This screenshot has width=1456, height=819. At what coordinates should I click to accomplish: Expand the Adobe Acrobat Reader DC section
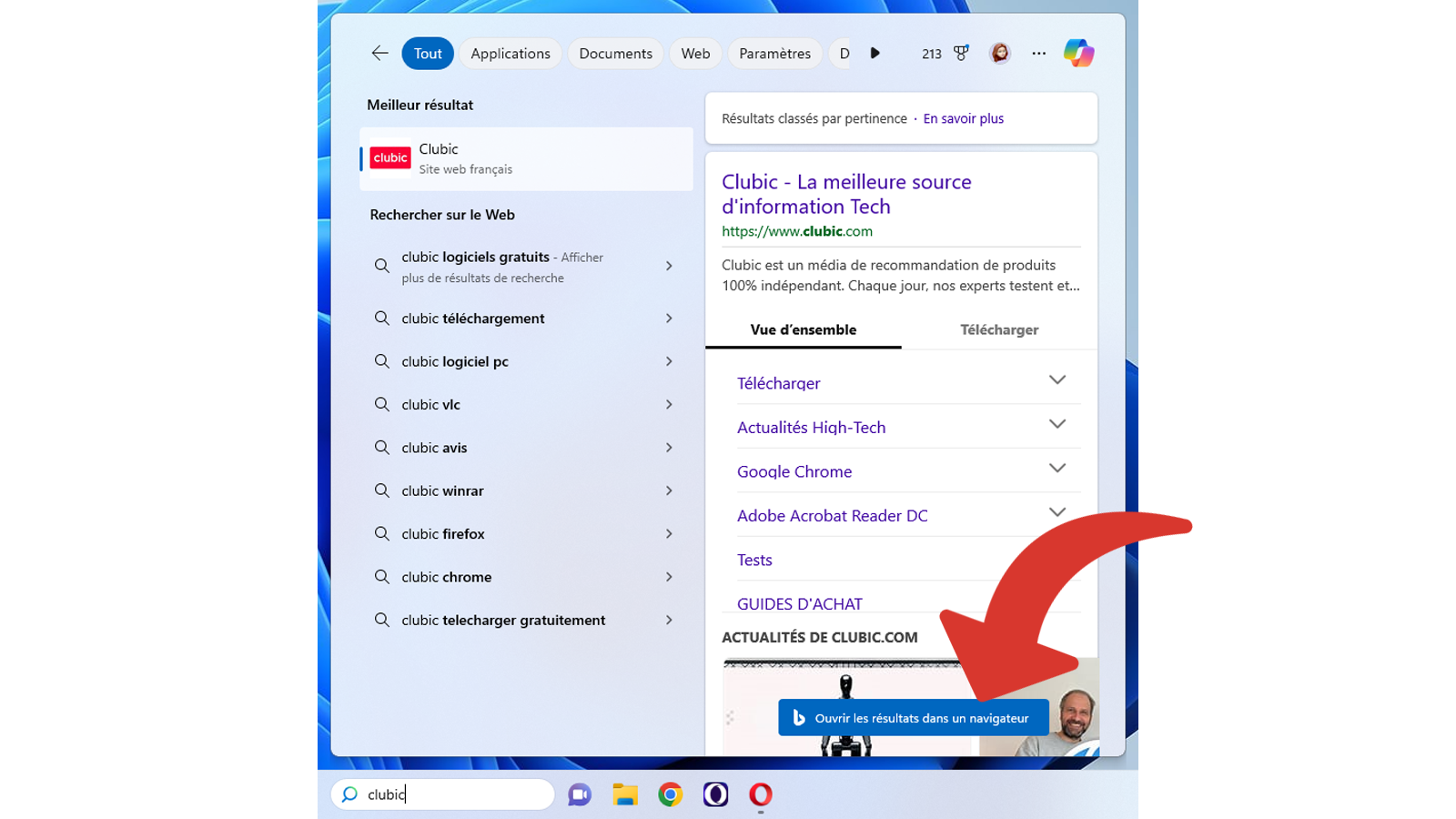click(1057, 511)
